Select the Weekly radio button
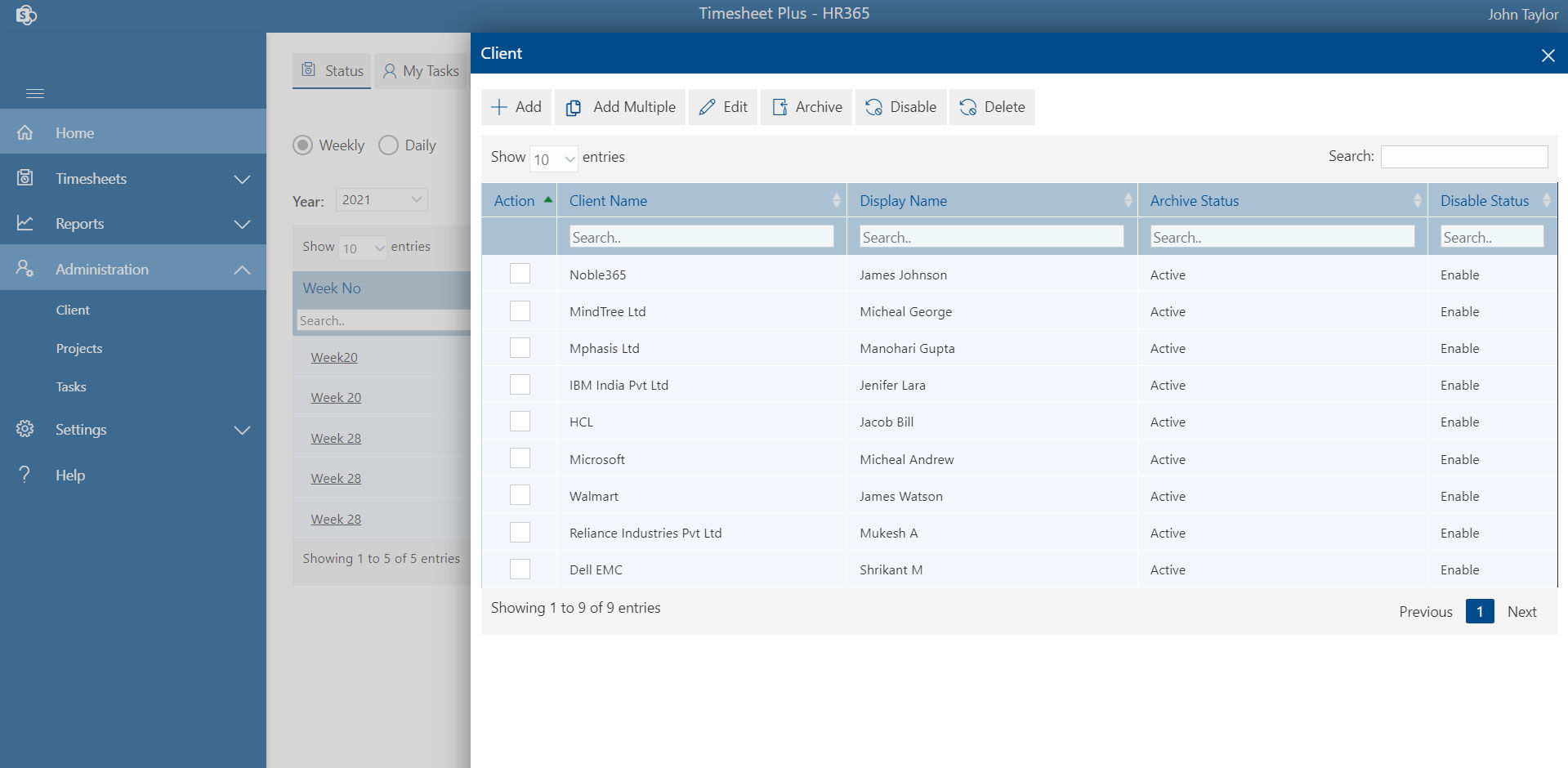The image size is (1568, 768). pyautogui.click(x=304, y=145)
